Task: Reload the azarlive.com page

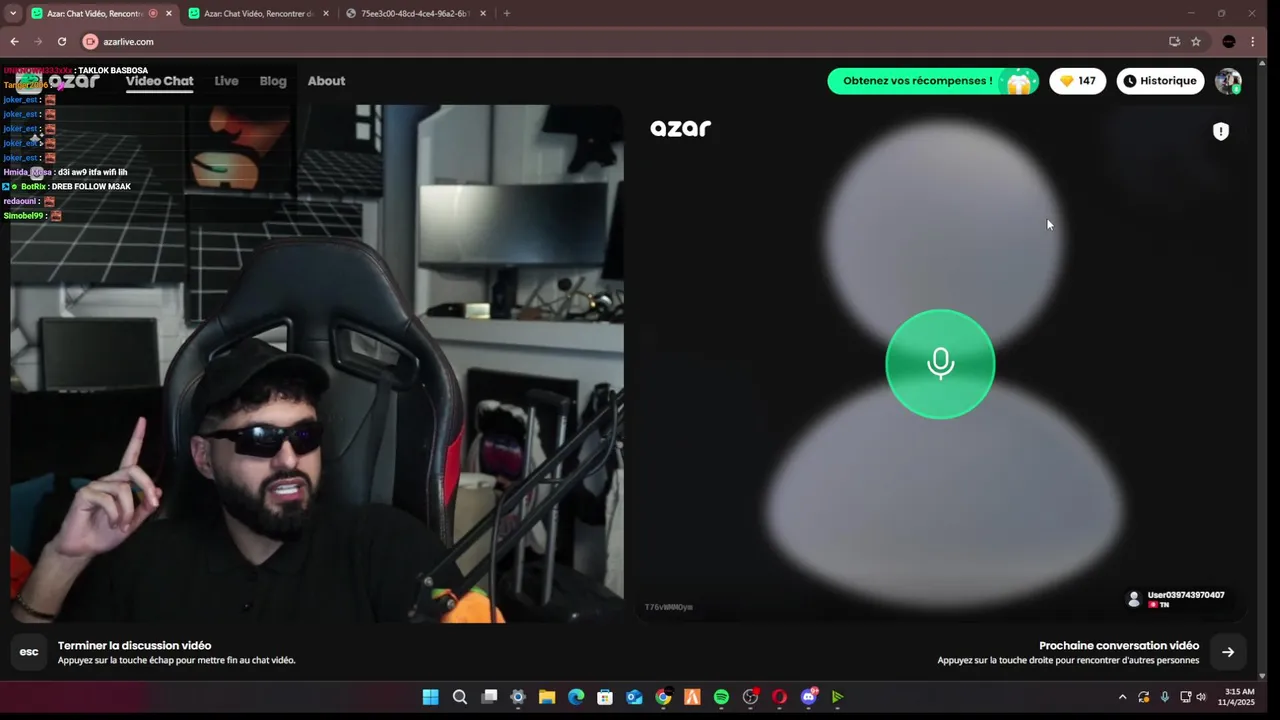Action: pos(62,42)
